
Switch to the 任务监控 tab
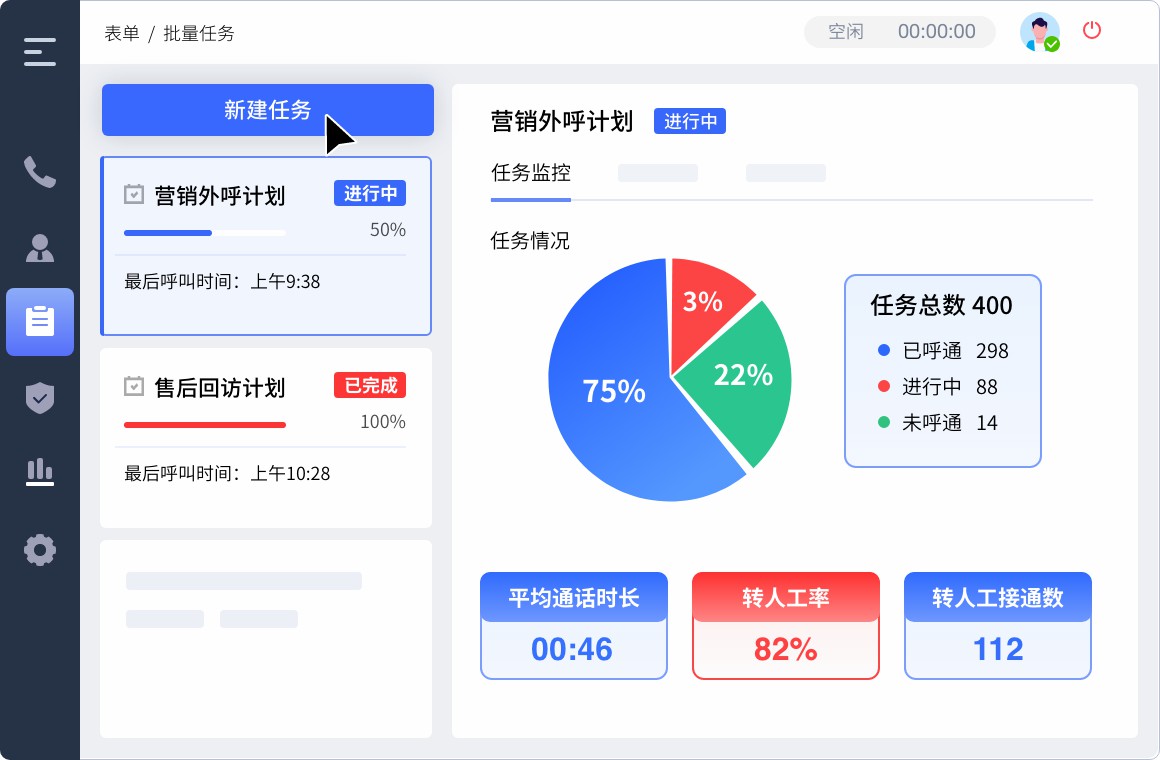[x=531, y=172]
